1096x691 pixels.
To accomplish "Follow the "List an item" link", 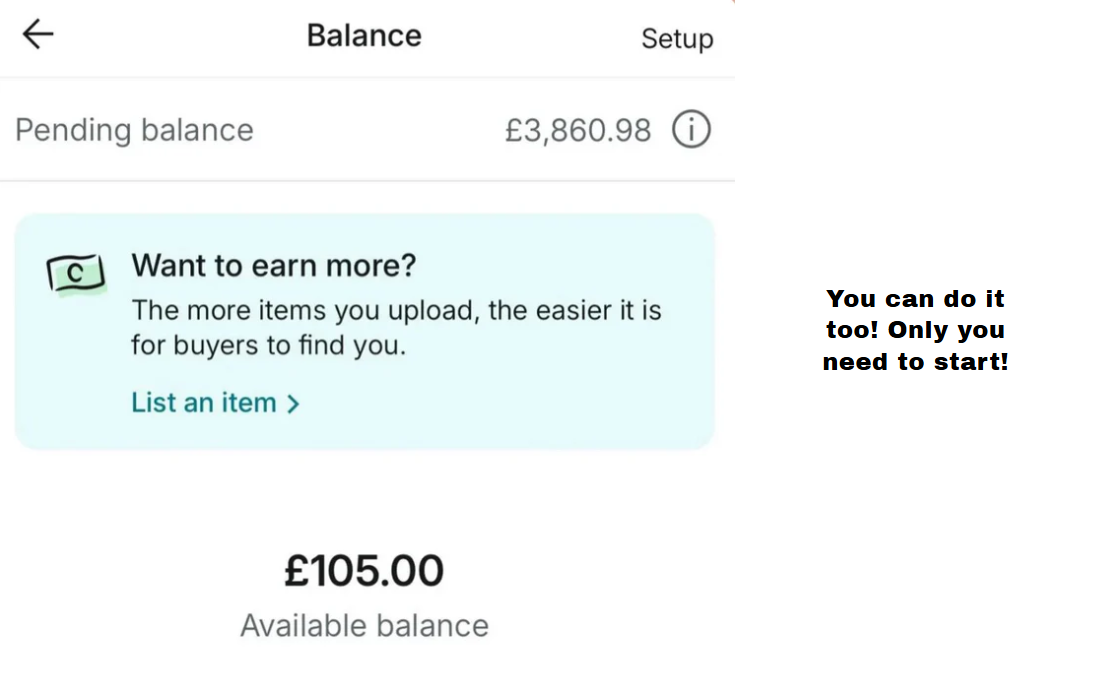I will click(x=204, y=403).
